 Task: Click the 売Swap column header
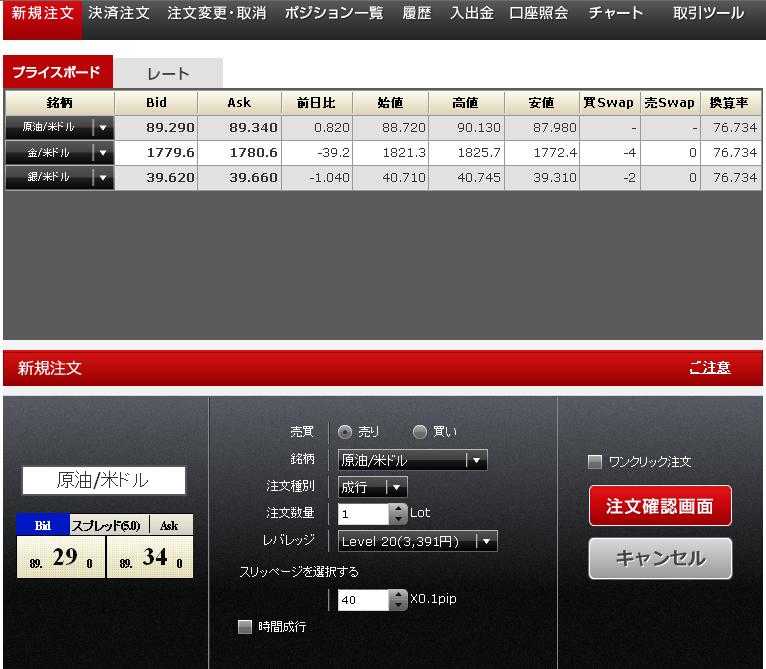pos(670,103)
